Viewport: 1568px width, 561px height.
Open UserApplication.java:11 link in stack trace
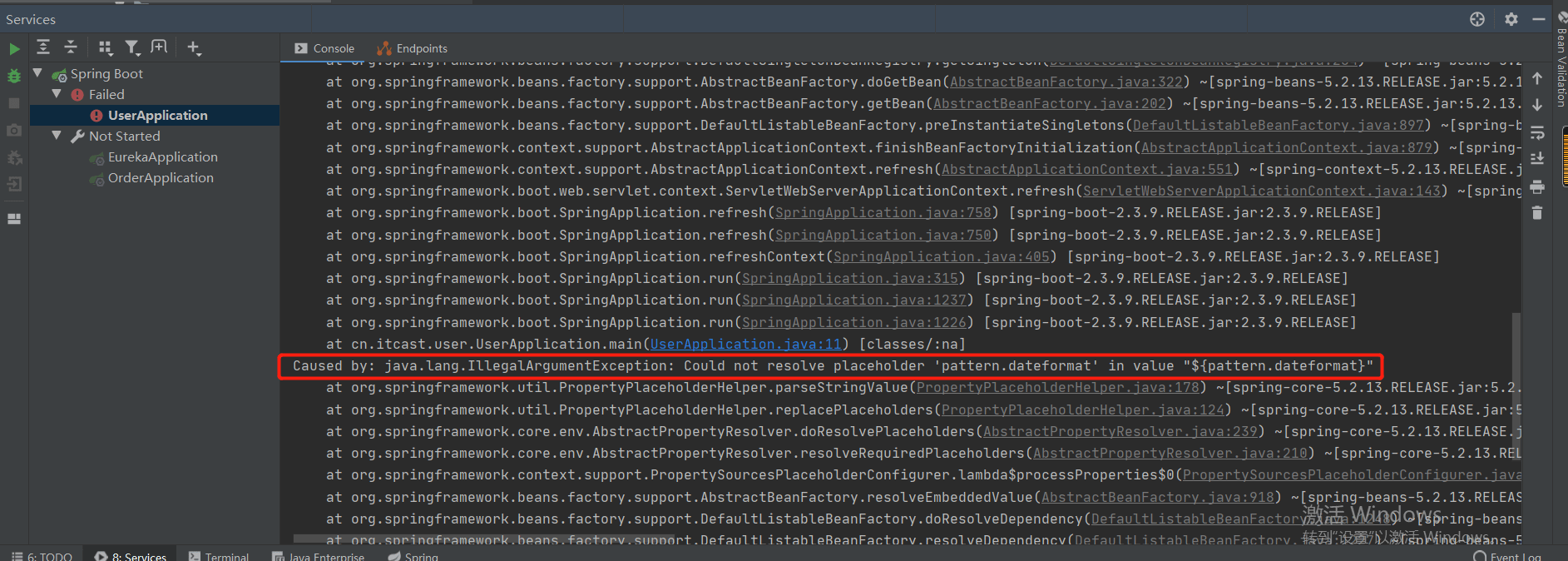745,344
